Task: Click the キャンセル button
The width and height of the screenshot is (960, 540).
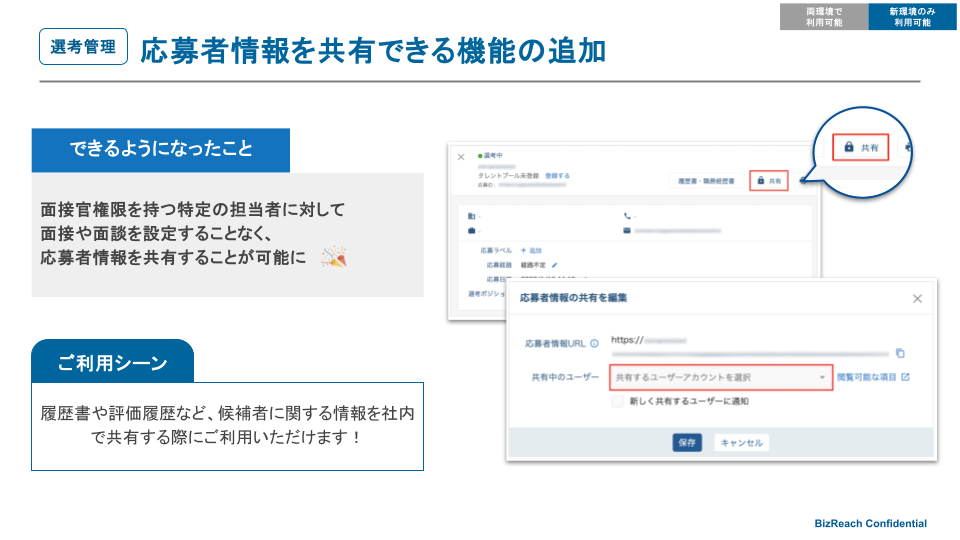Action: 741,443
